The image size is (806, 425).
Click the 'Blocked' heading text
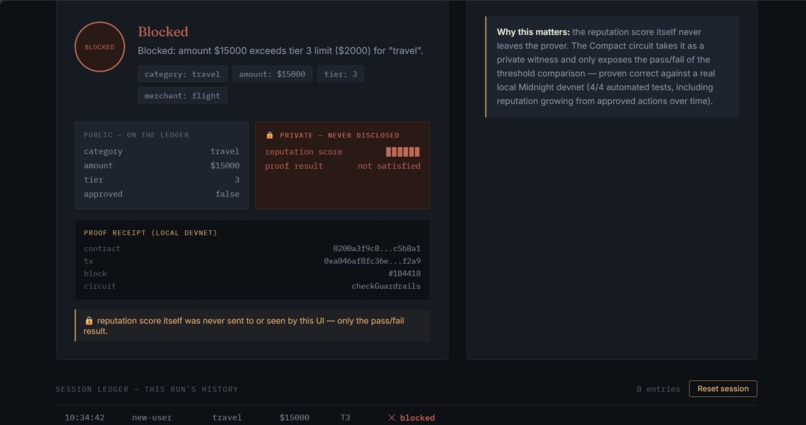[x=163, y=32]
